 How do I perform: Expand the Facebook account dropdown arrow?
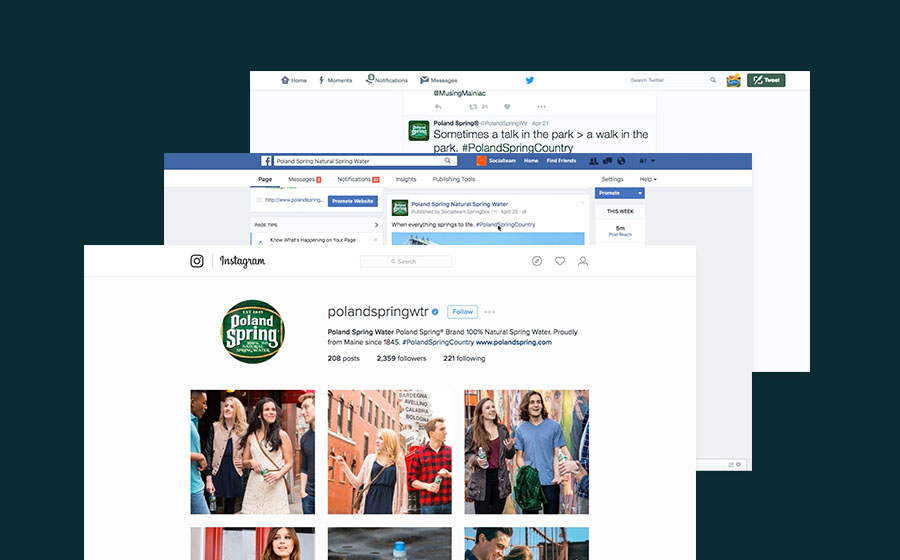tap(653, 161)
